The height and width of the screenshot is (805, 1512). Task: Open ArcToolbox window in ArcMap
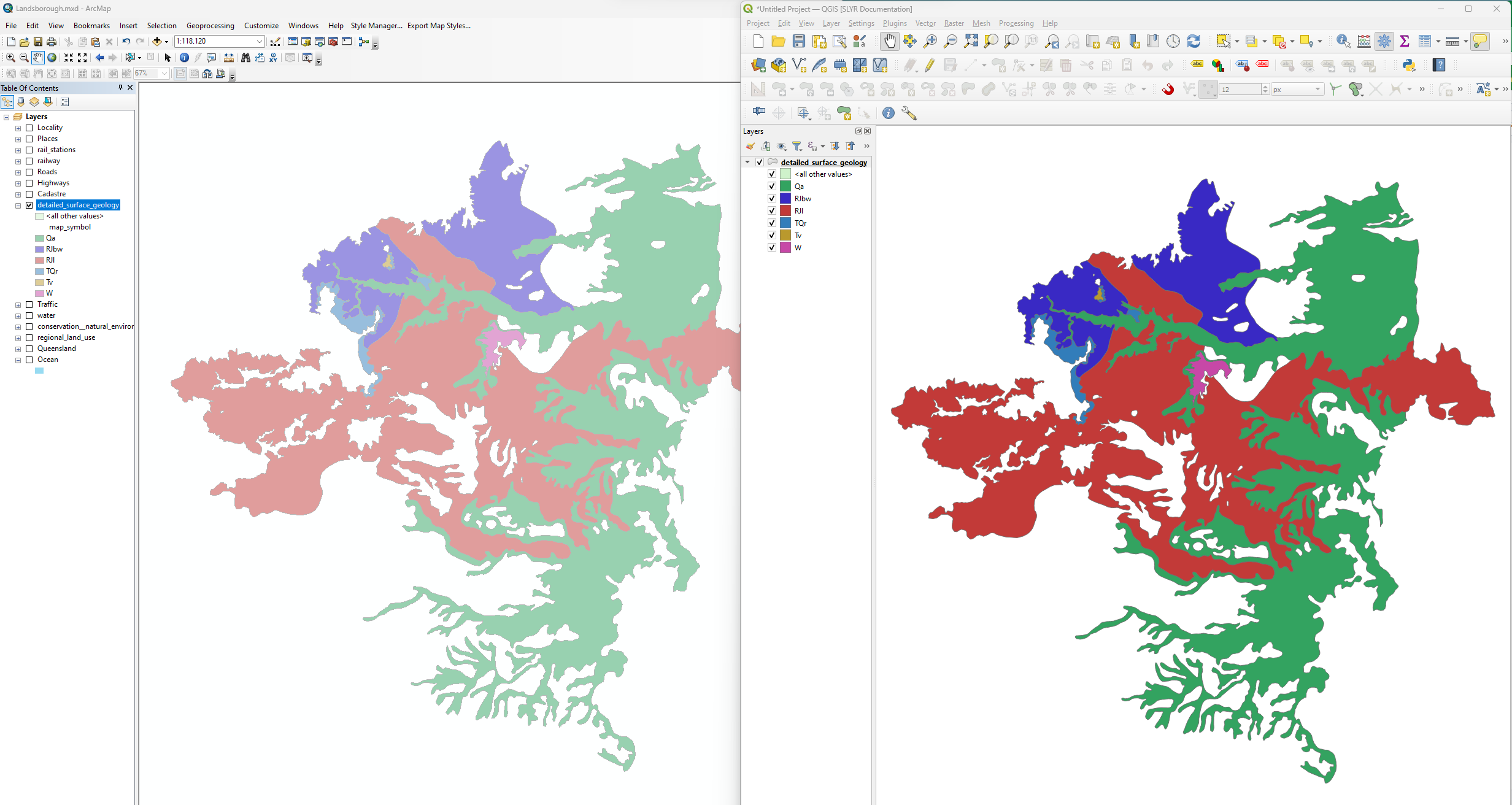click(x=333, y=42)
